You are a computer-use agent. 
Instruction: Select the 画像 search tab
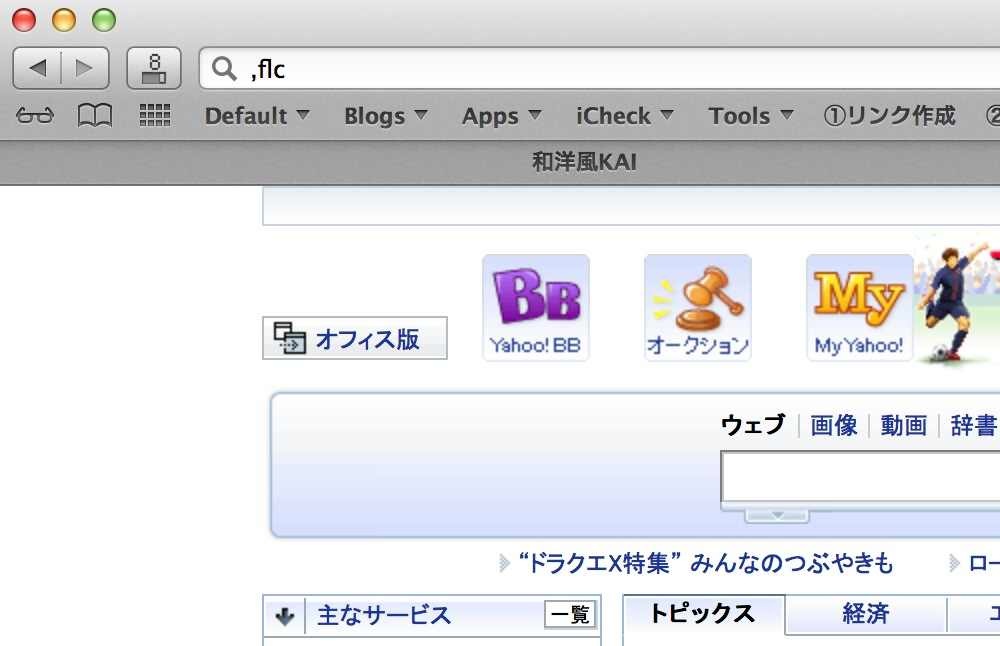[x=834, y=425]
